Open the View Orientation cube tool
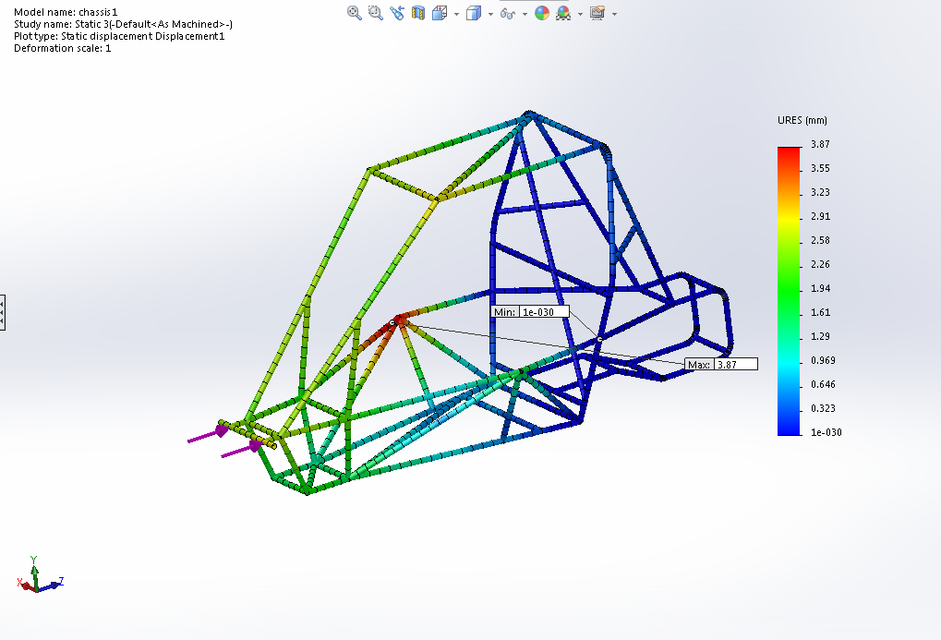The image size is (941, 640). [x=440, y=13]
